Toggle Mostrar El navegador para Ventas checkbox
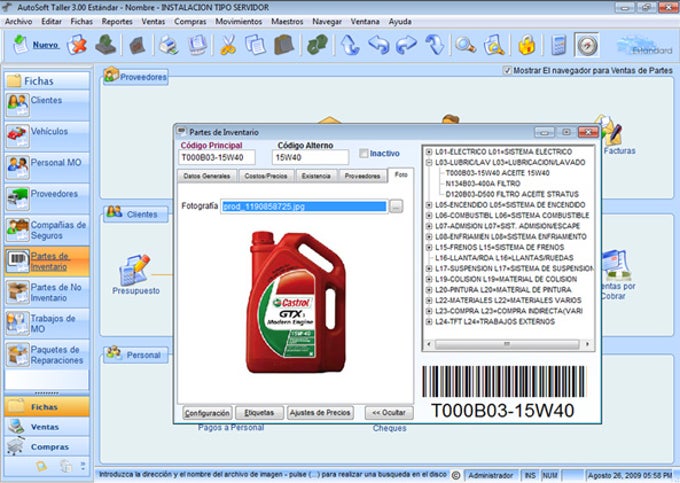Image resolution: width=680 pixels, height=483 pixels. click(x=507, y=70)
